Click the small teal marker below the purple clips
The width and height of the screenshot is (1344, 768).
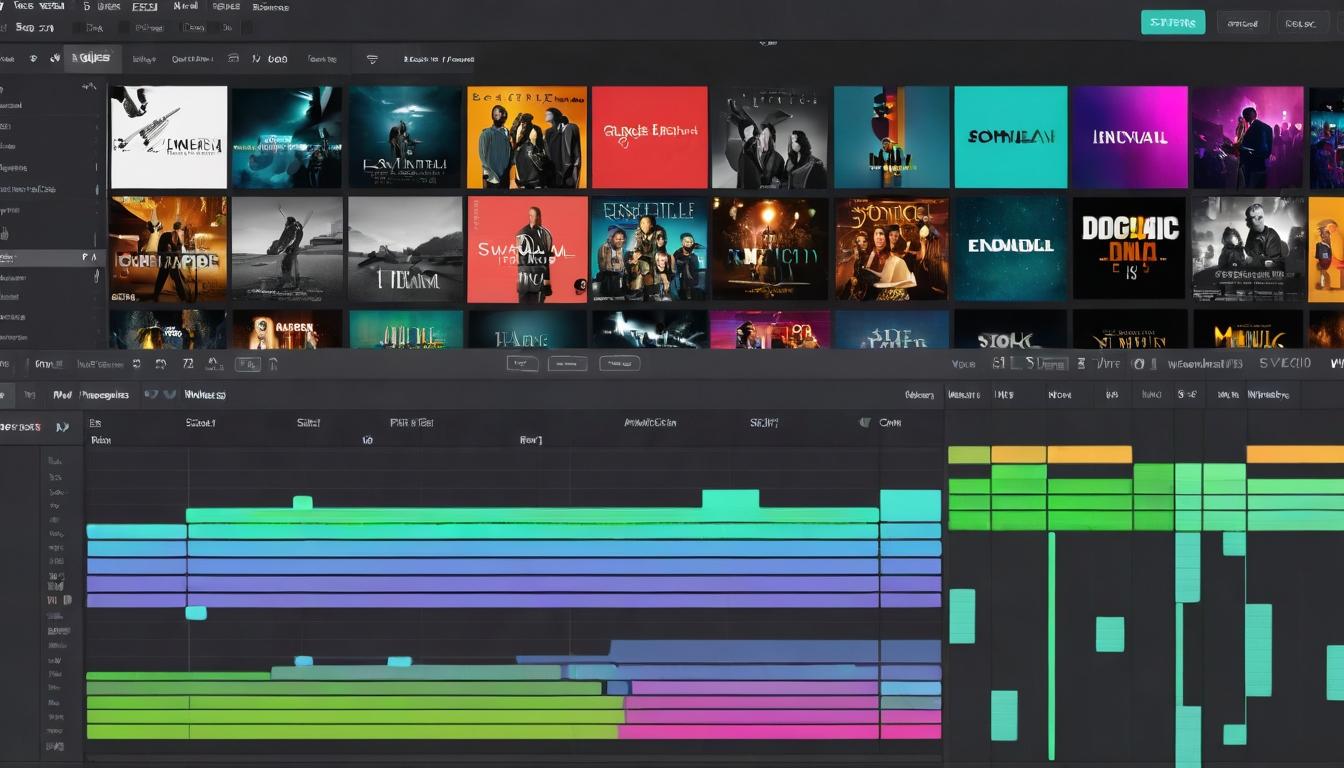[196, 612]
